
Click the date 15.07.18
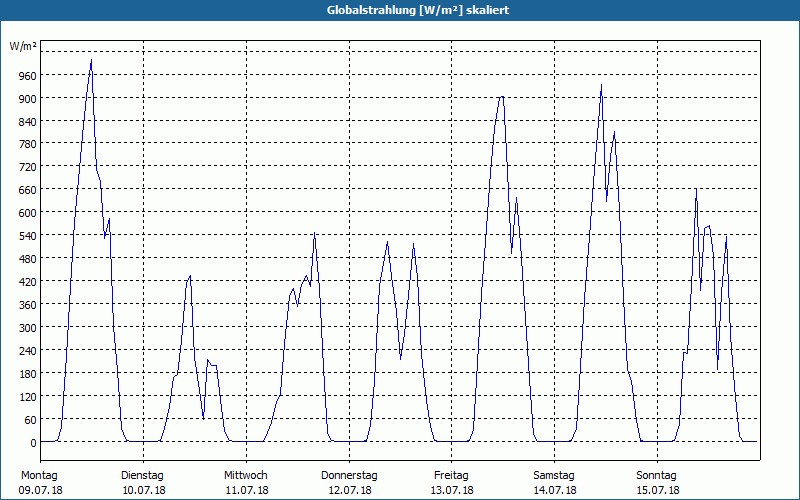click(x=658, y=490)
